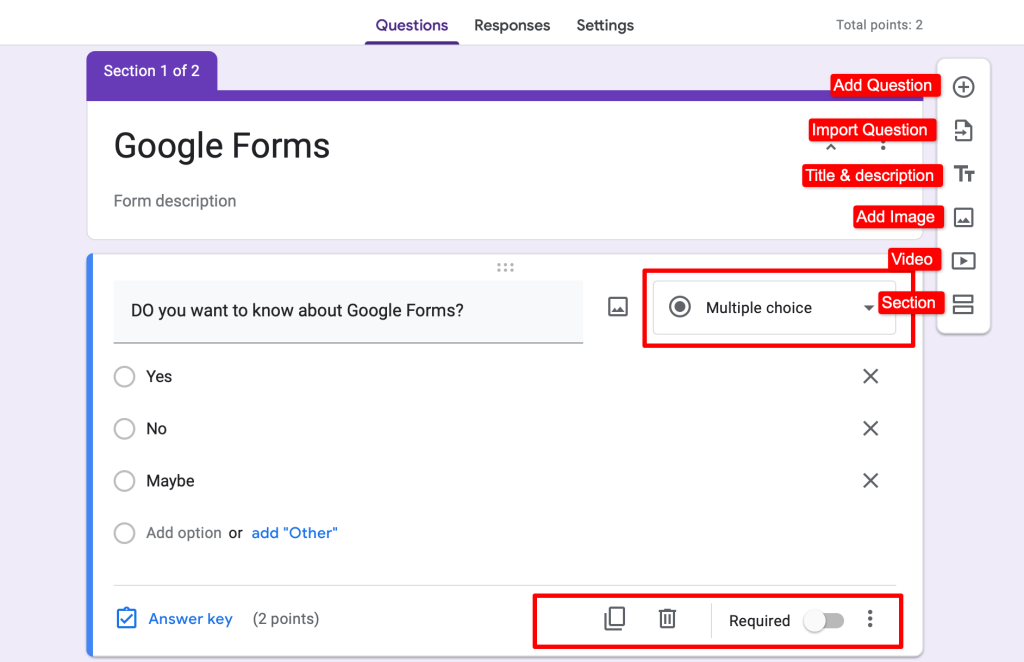Insert an image using the Add Image icon

click(963, 217)
